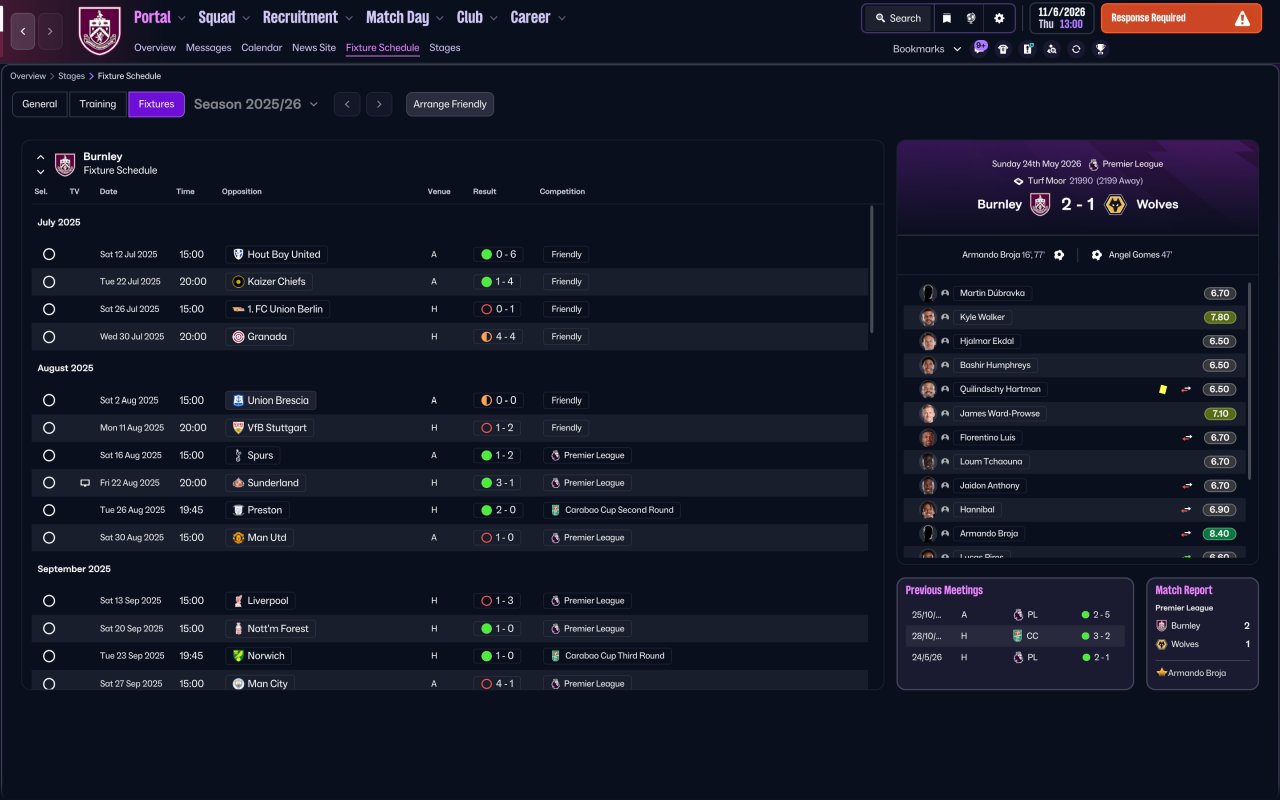This screenshot has width=1280, height=800.
Task: Open the 28/10 CC 3-2 previous meeting row
Action: click(x=1015, y=636)
